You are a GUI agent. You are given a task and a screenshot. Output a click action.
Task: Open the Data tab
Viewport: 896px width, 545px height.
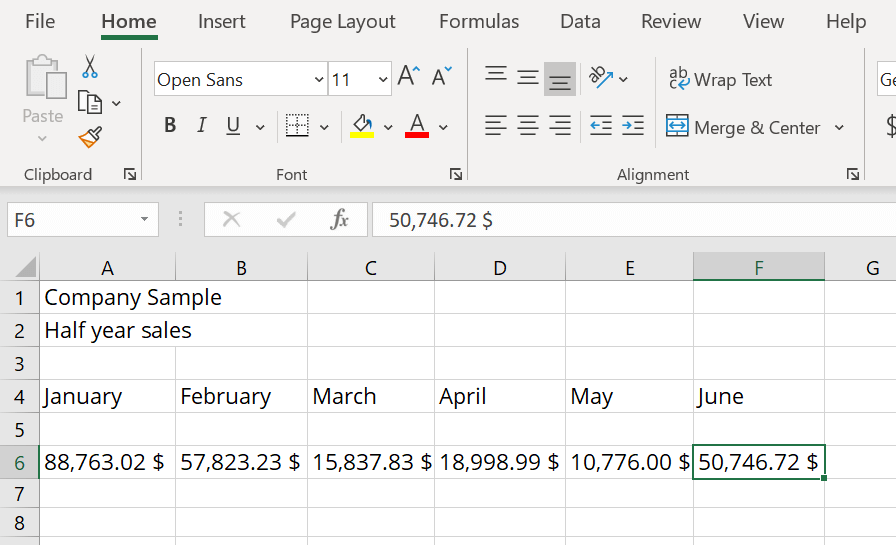coord(580,22)
